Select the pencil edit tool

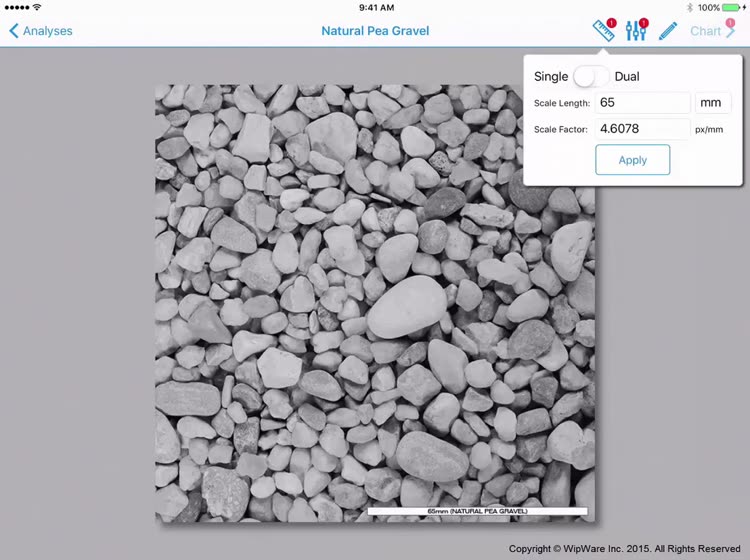668,31
